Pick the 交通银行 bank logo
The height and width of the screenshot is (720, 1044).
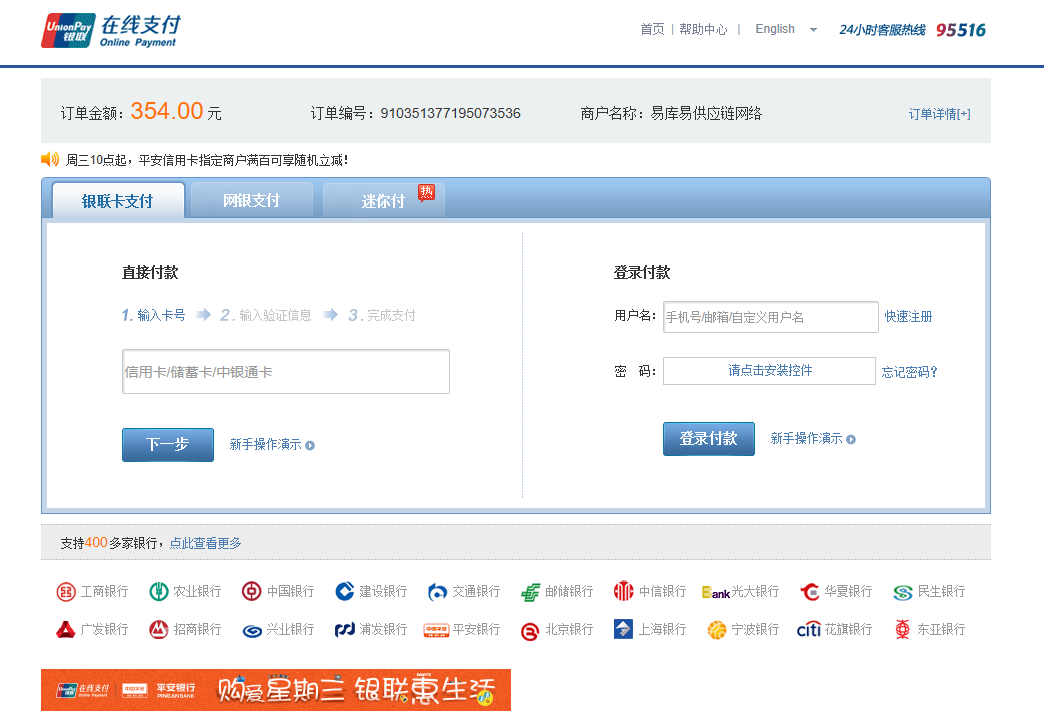[x=437, y=591]
